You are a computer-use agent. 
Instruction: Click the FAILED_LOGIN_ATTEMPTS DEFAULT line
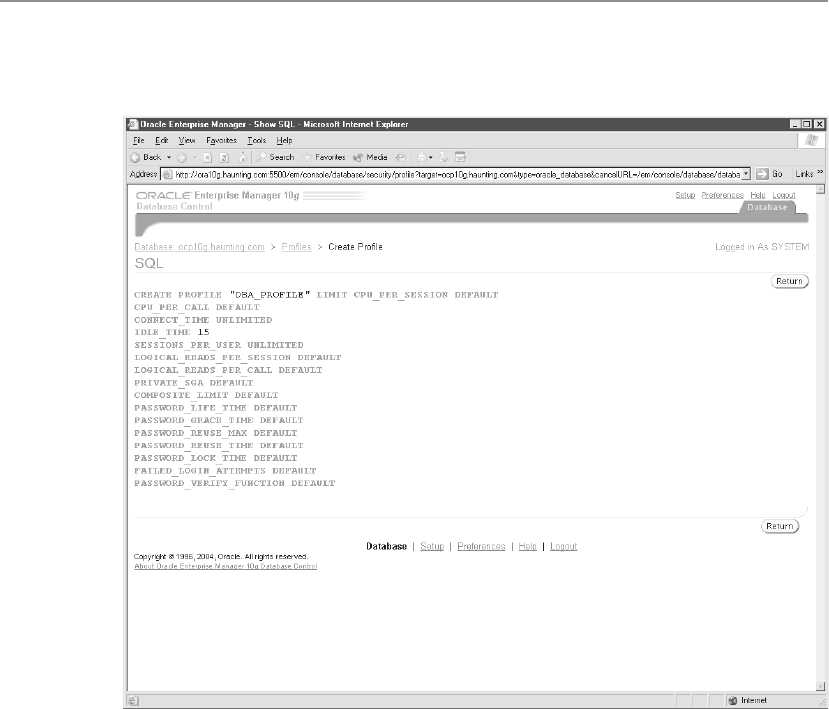coord(225,471)
